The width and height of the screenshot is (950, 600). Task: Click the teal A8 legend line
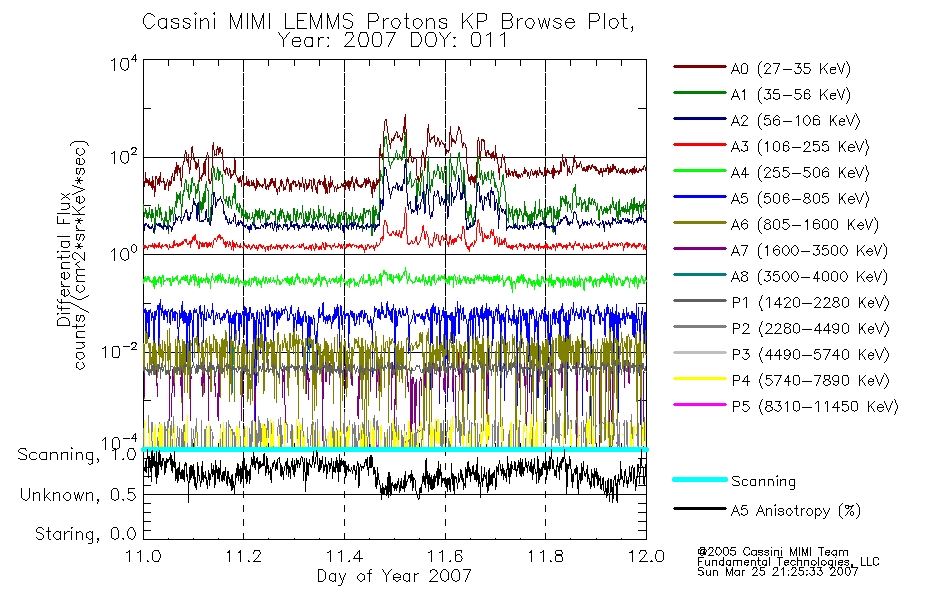699,275
